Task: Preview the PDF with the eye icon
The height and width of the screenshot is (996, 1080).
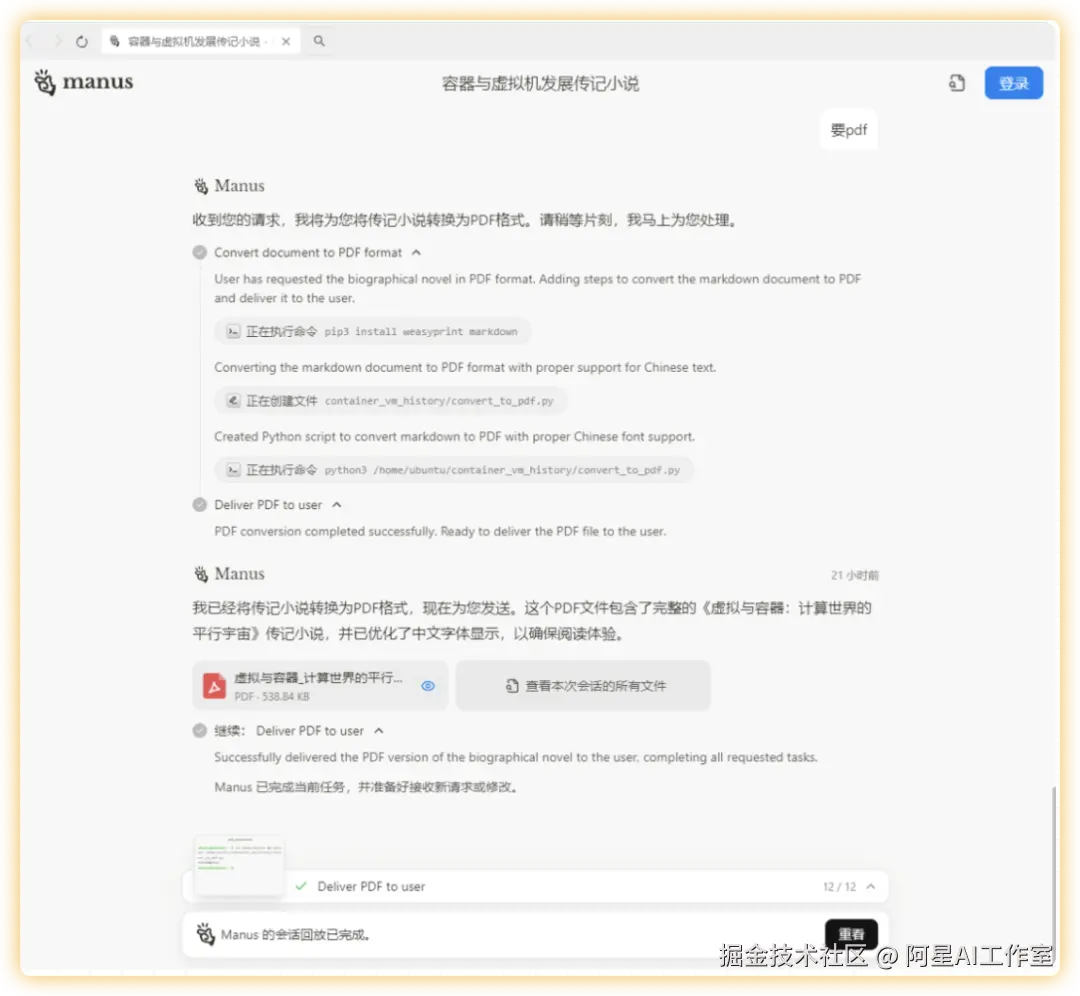Action: (428, 686)
